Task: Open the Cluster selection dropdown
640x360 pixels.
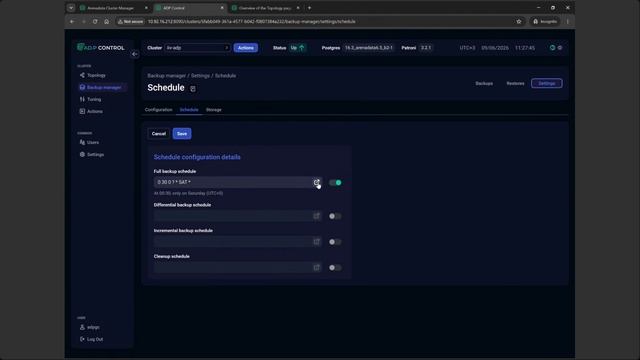Action: (198, 48)
